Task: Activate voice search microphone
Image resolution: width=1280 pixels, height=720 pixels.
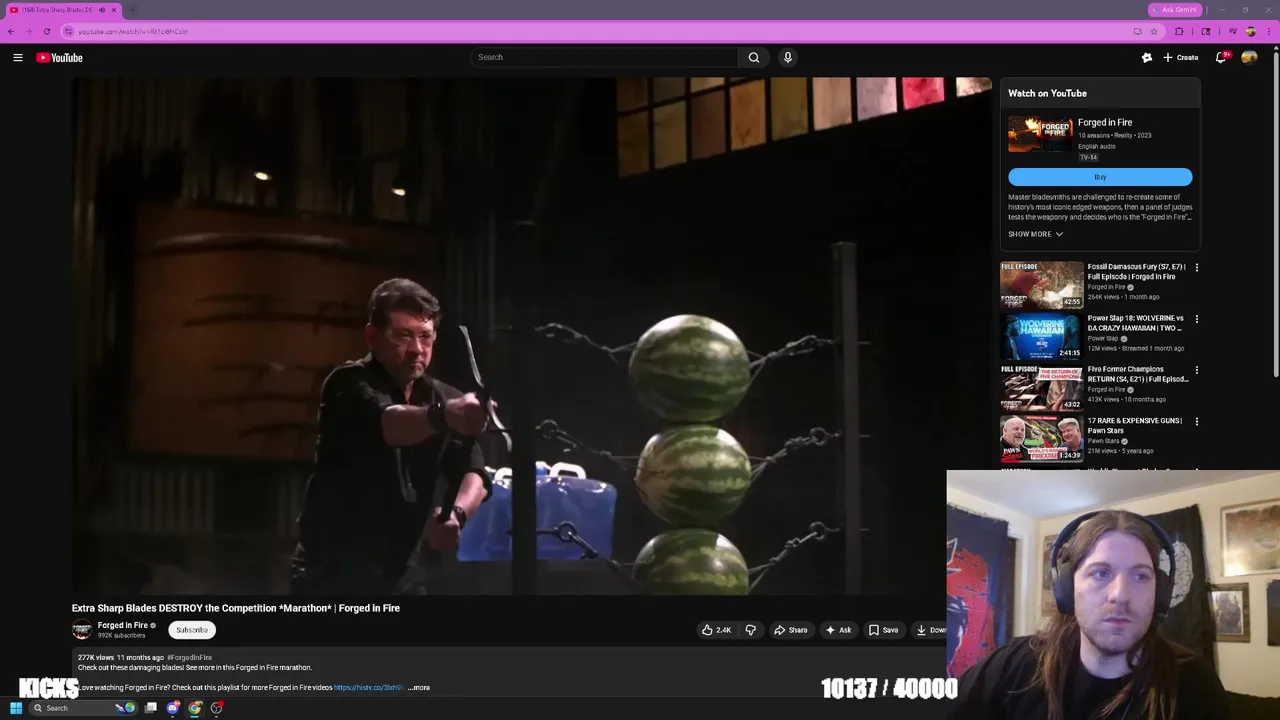Action: click(788, 57)
